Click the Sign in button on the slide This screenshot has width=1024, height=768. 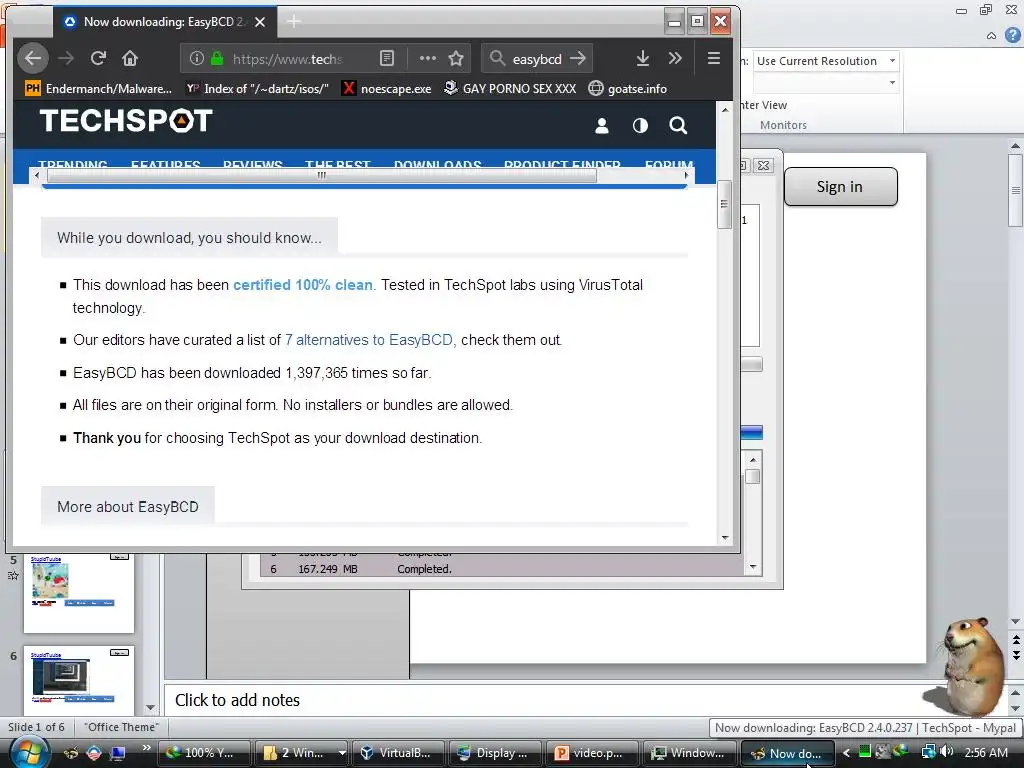pyautogui.click(x=840, y=187)
